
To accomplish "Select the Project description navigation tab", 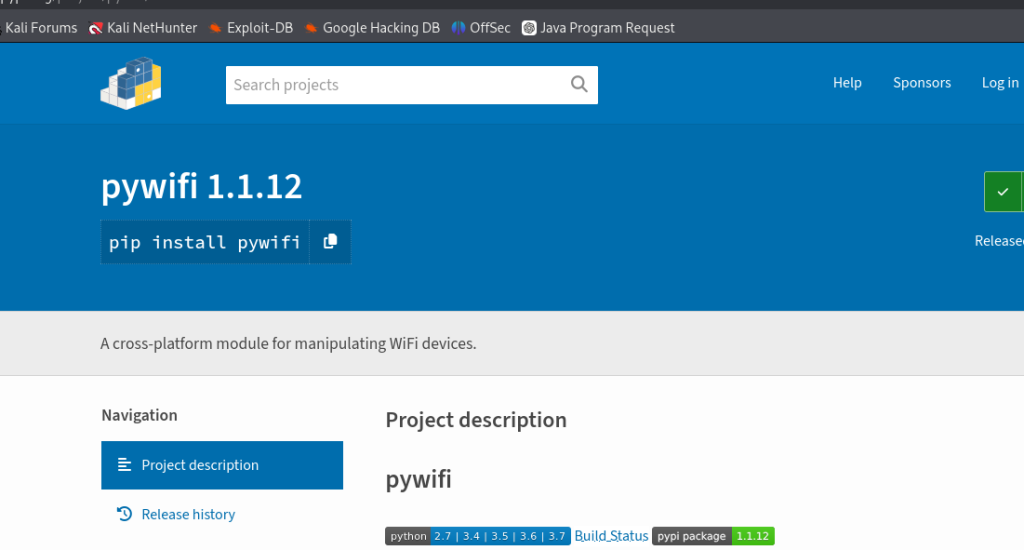I will tap(222, 465).
